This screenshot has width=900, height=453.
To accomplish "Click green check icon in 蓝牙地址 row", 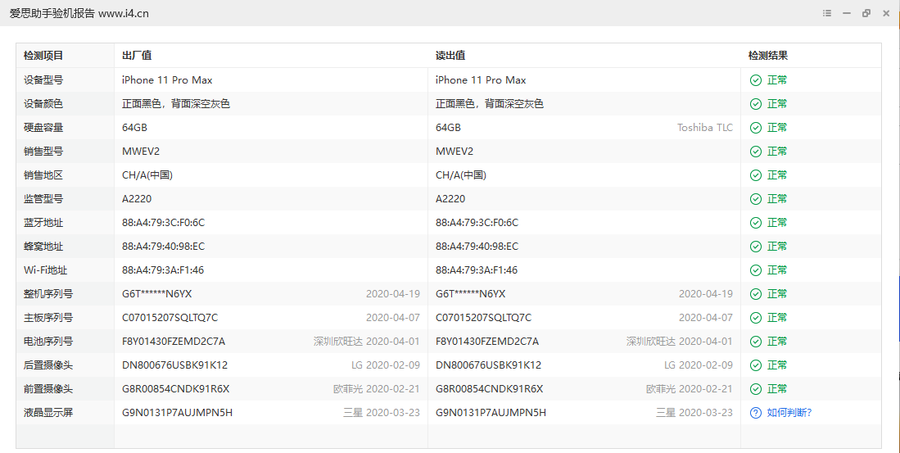I will pyautogui.click(x=755, y=223).
